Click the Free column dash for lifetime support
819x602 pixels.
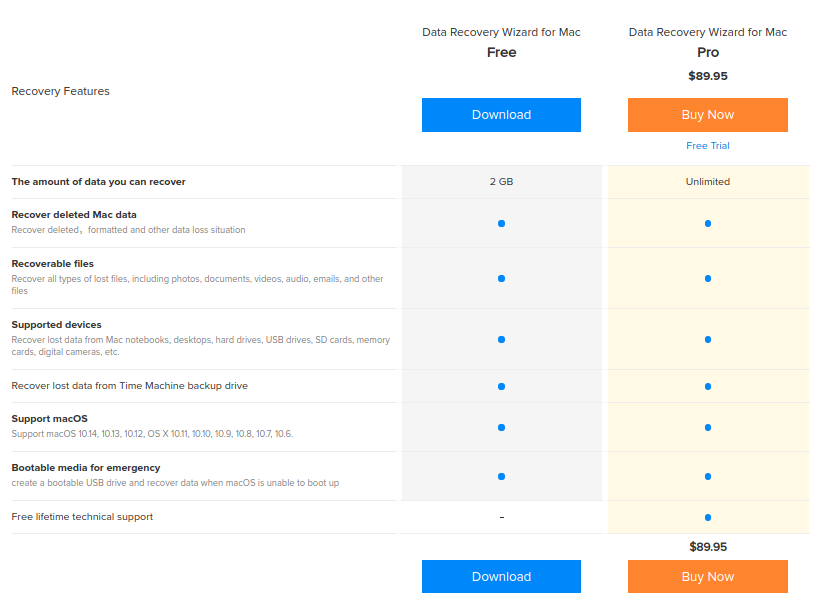[501, 517]
